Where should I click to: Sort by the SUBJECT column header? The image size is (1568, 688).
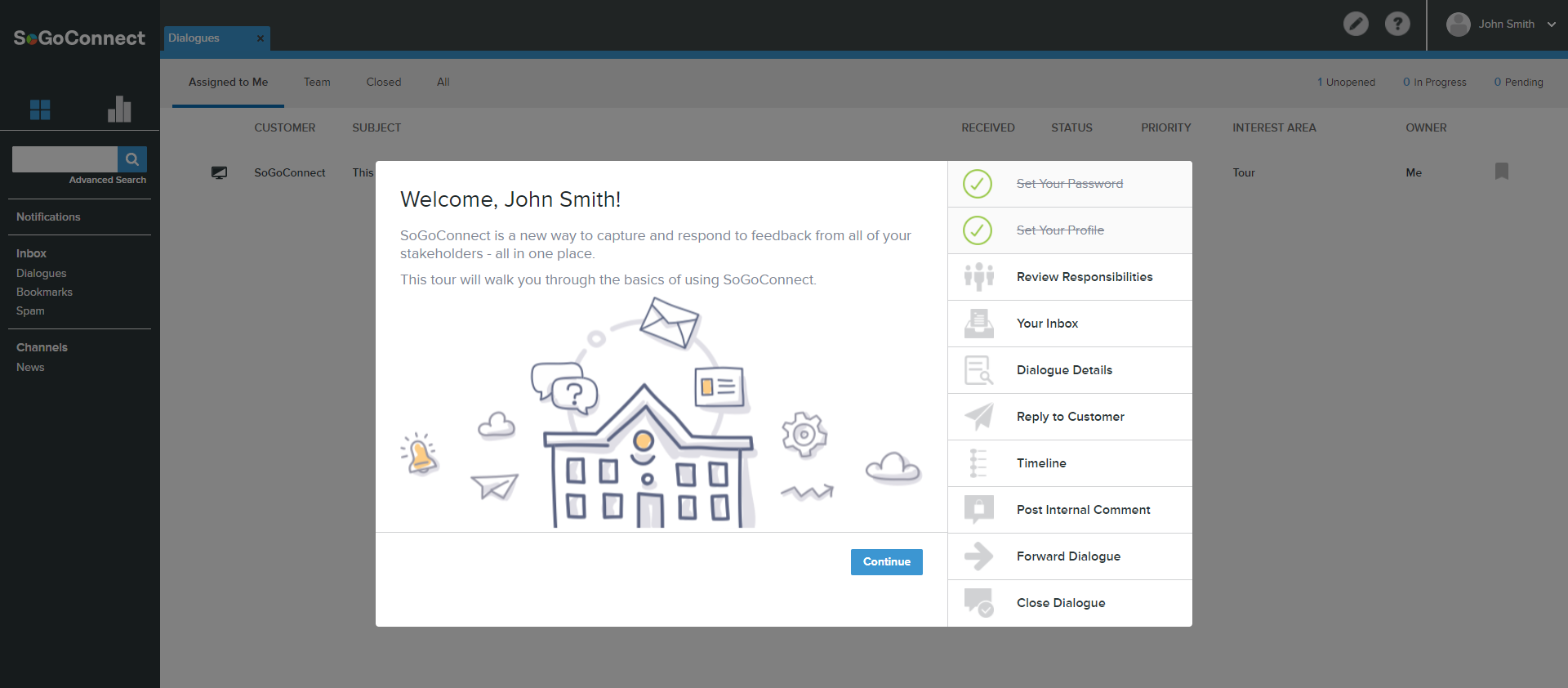pyautogui.click(x=376, y=127)
